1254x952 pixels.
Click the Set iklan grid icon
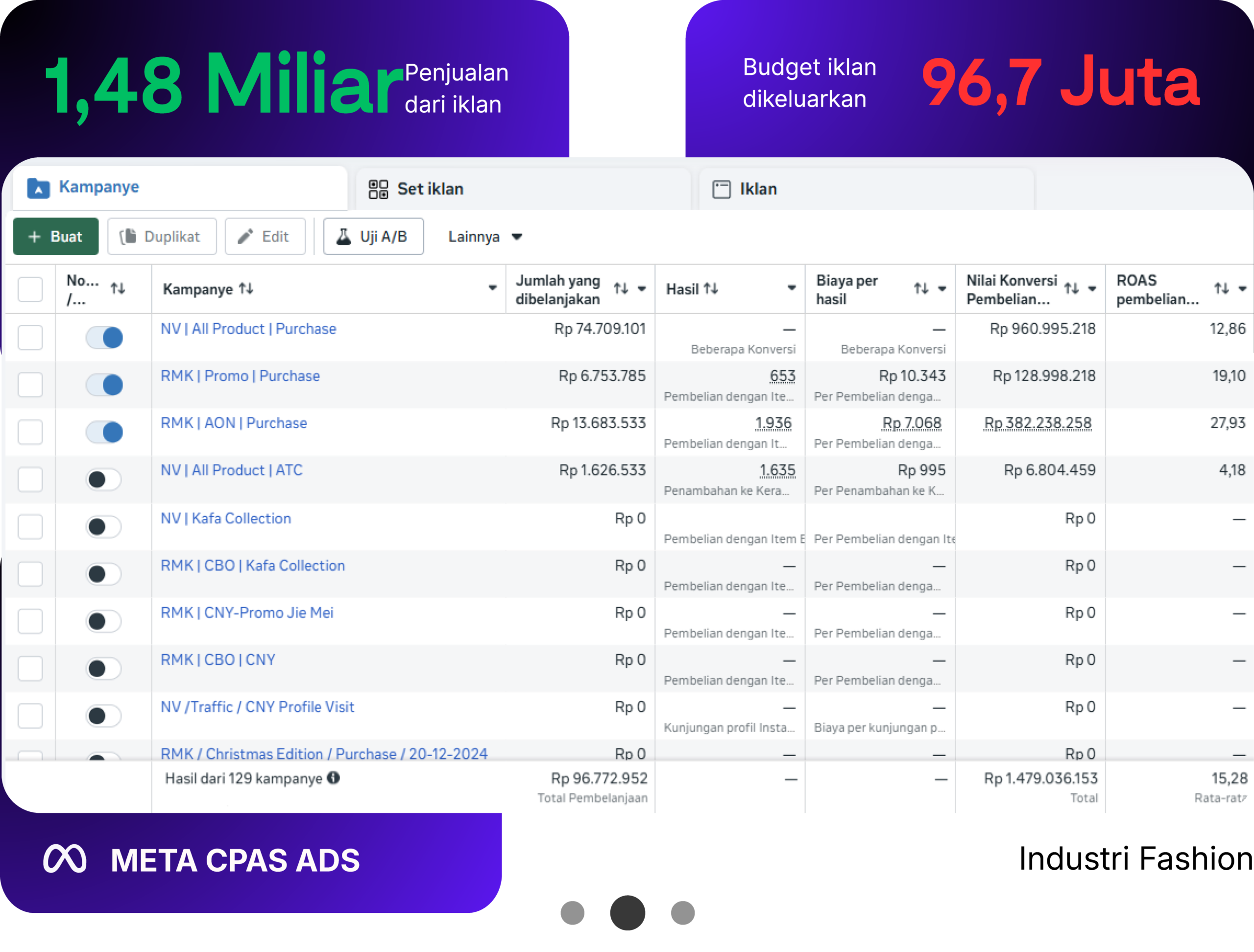[x=378, y=190]
